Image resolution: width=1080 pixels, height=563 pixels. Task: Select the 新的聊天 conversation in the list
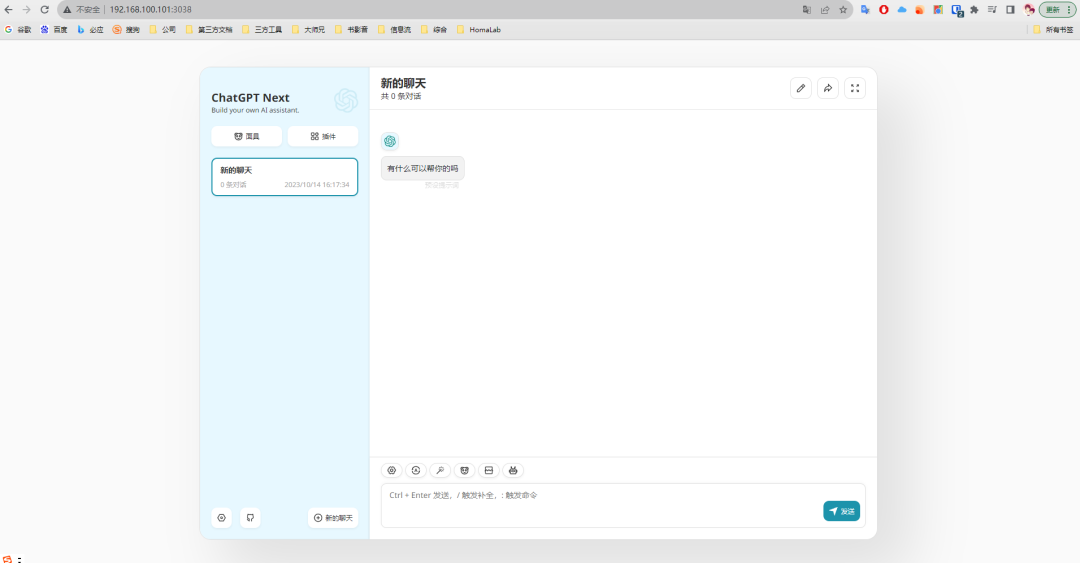tap(284, 176)
